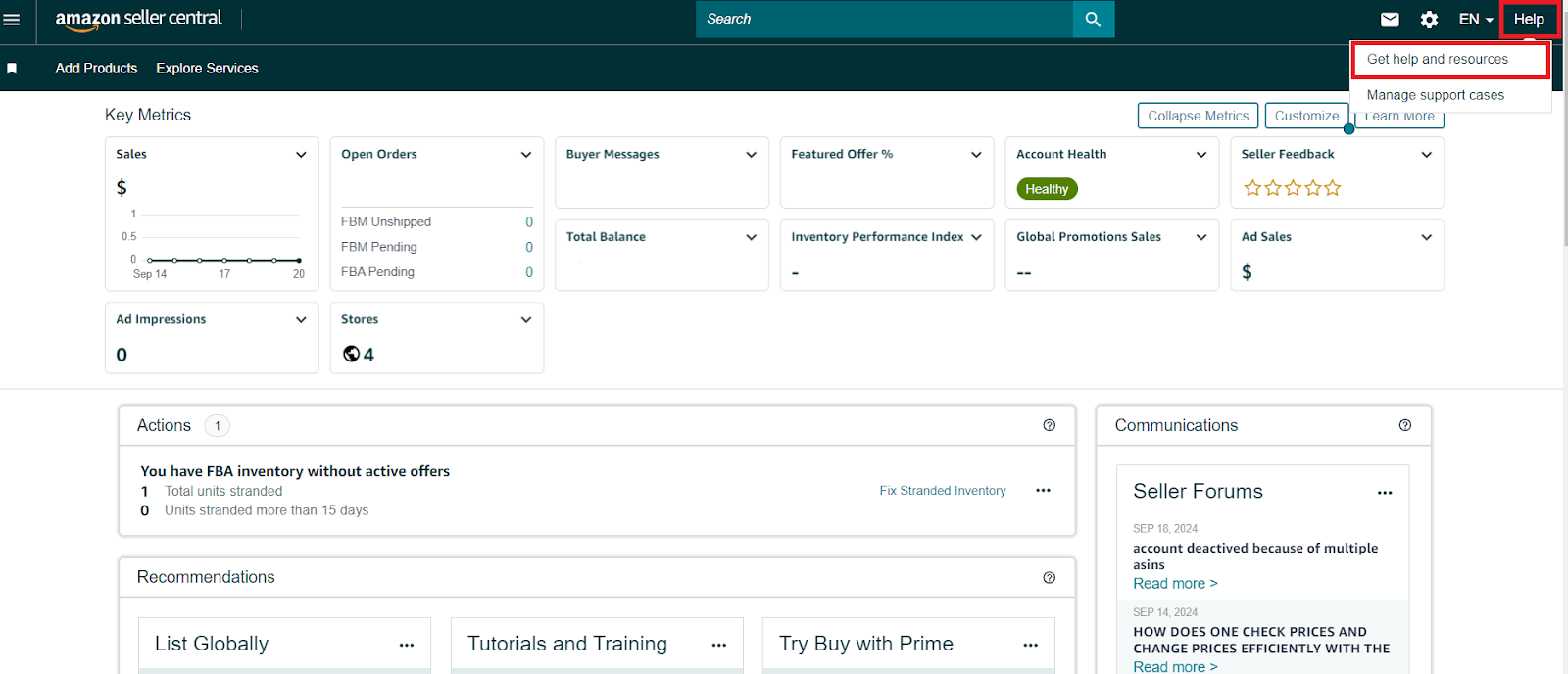Open ellipsis menu for Fix Stranded Inventory
This screenshot has height=674, width=1568.
coord(1043,490)
